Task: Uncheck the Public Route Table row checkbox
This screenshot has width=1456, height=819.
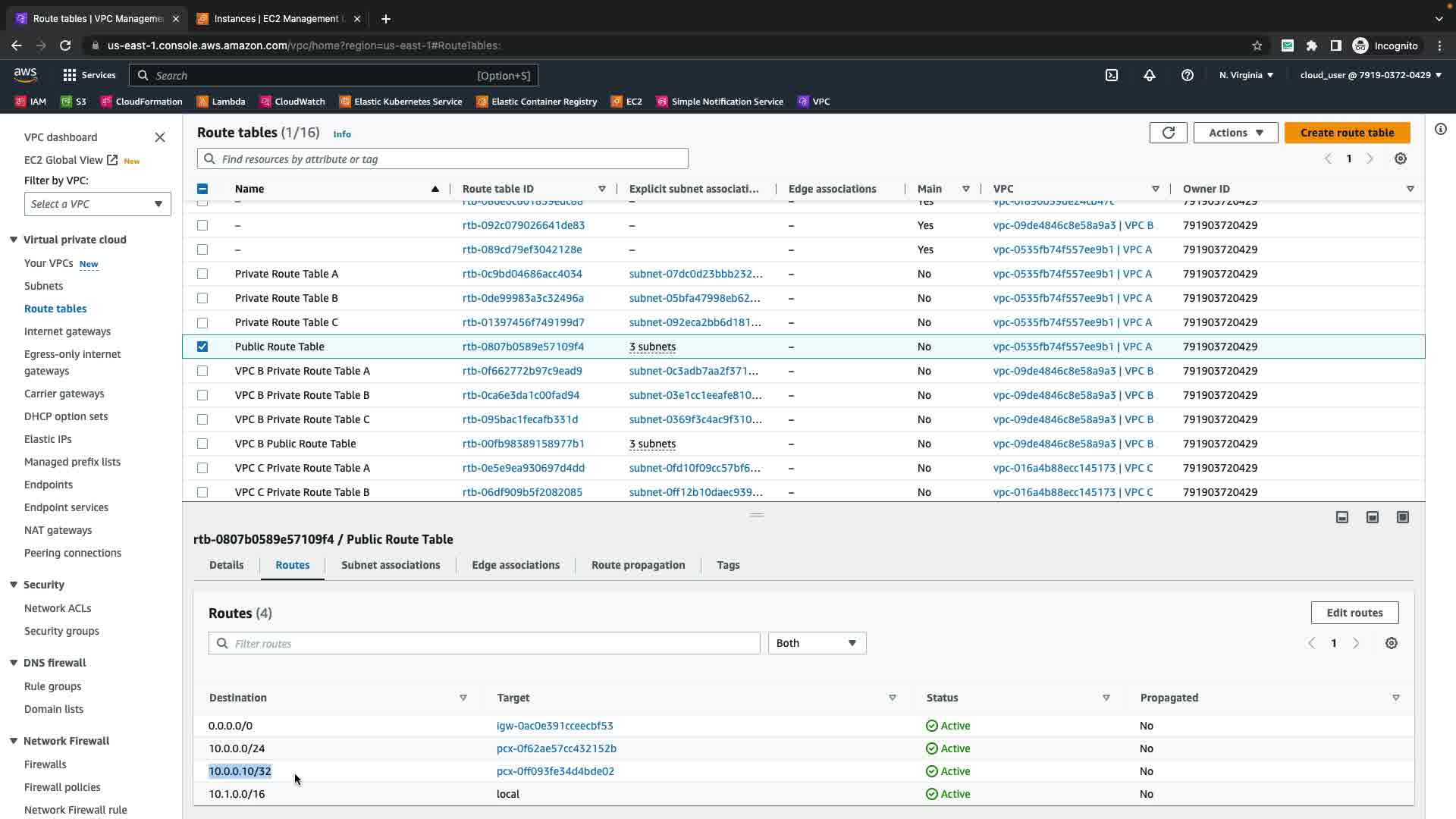Action: click(x=202, y=347)
